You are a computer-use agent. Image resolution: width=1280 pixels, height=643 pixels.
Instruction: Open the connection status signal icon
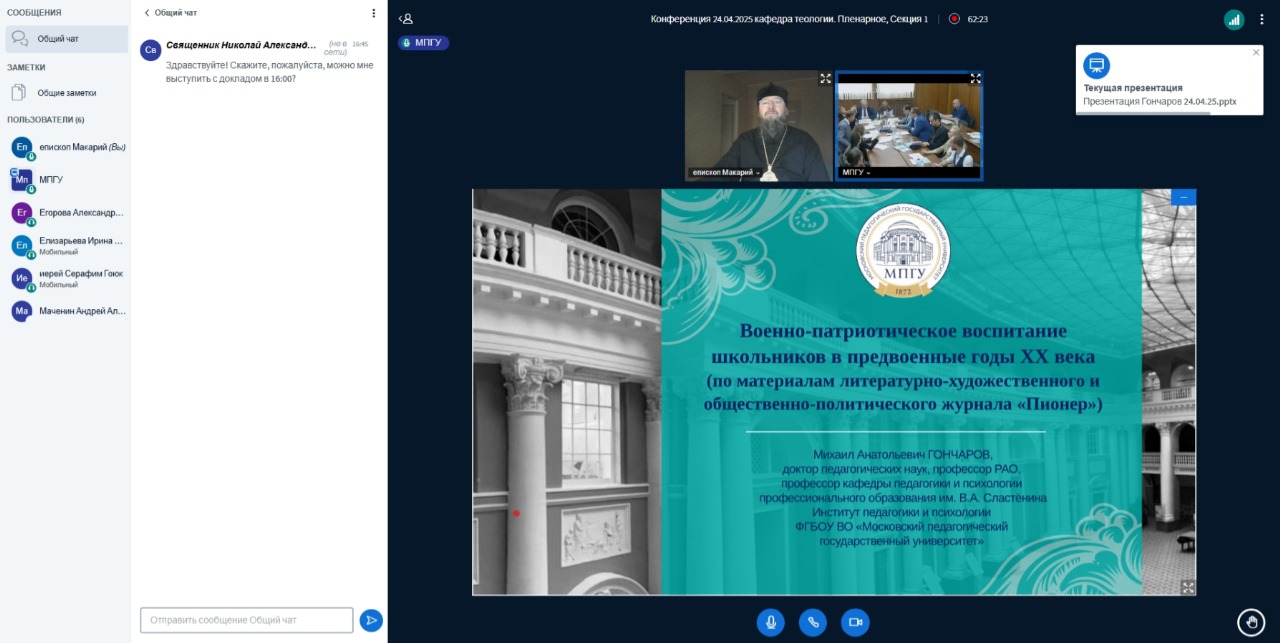click(1234, 19)
